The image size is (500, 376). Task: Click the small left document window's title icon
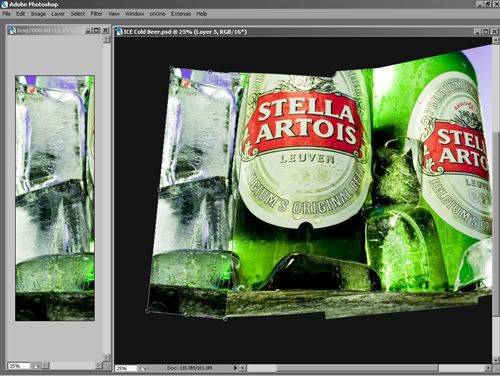click(x=12, y=30)
